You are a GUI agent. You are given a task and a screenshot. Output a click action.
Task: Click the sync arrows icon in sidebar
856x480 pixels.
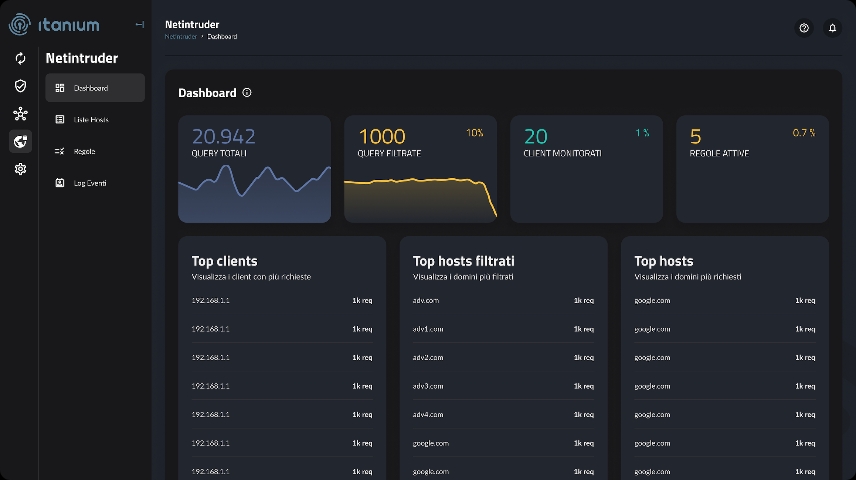20,58
